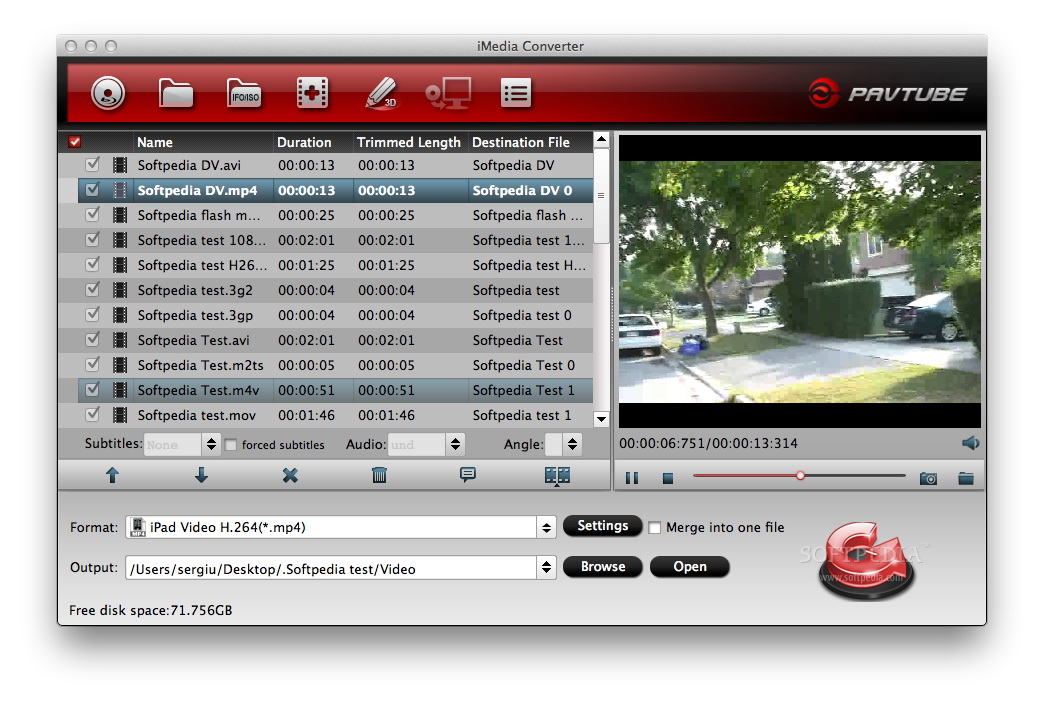Select the Softpedia test H26... row
This screenshot has width=1044, height=705.
point(326,265)
